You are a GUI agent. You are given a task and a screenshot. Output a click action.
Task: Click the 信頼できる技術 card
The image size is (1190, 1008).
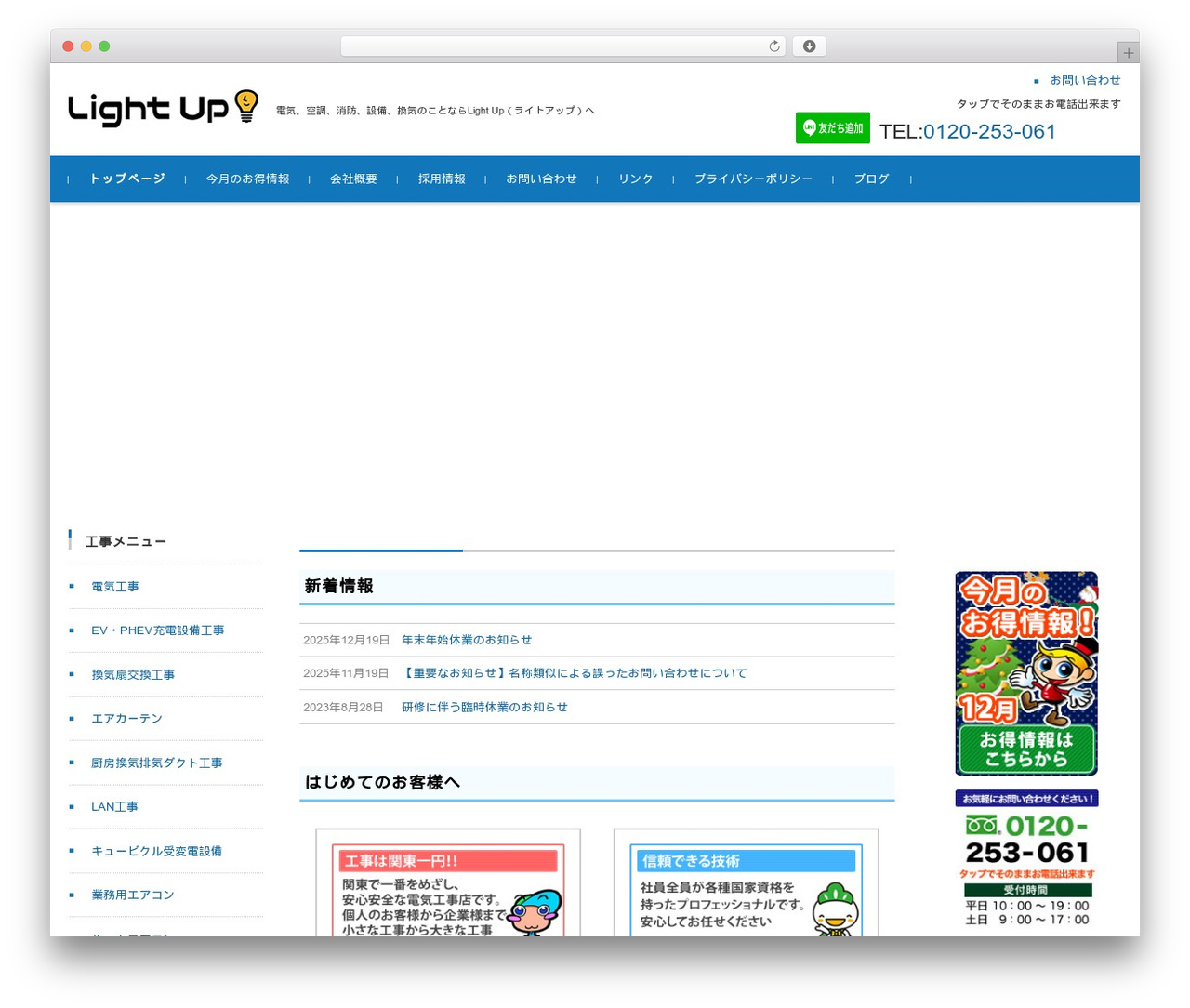point(746,883)
